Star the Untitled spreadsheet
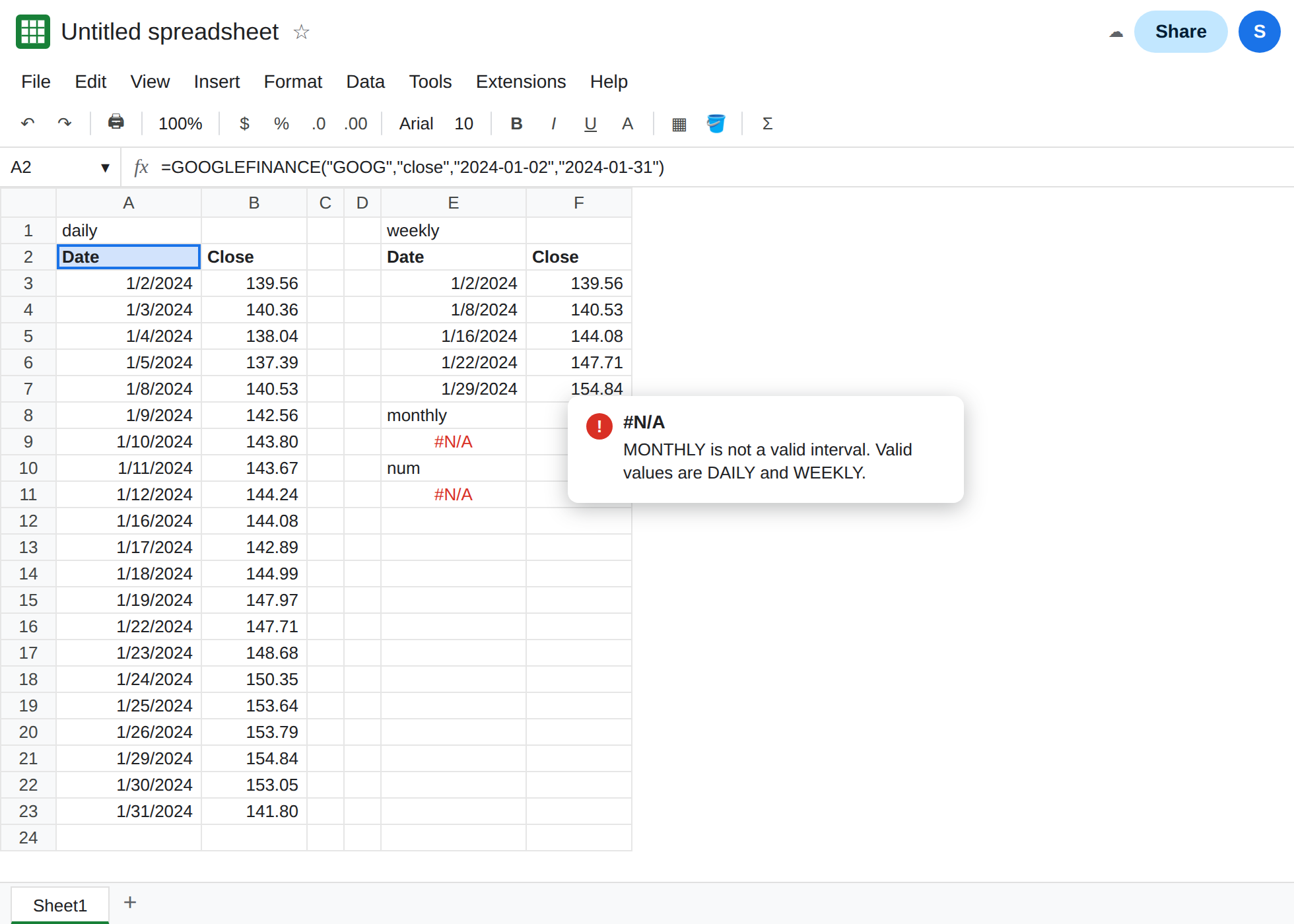Image resolution: width=1294 pixels, height=924 pixels. [x=301, y=32]
